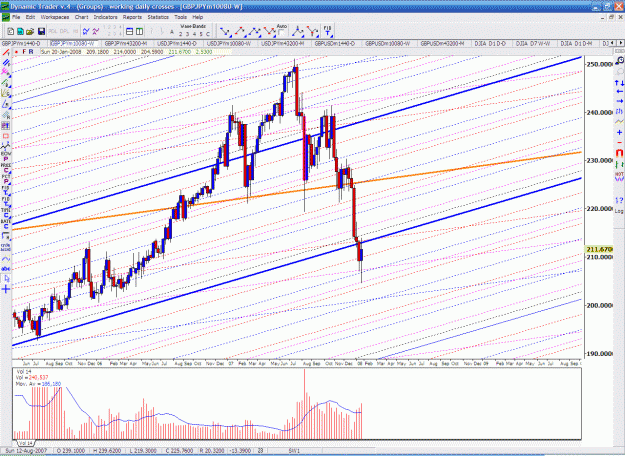Click the F button in chart header

pos(24,52)
